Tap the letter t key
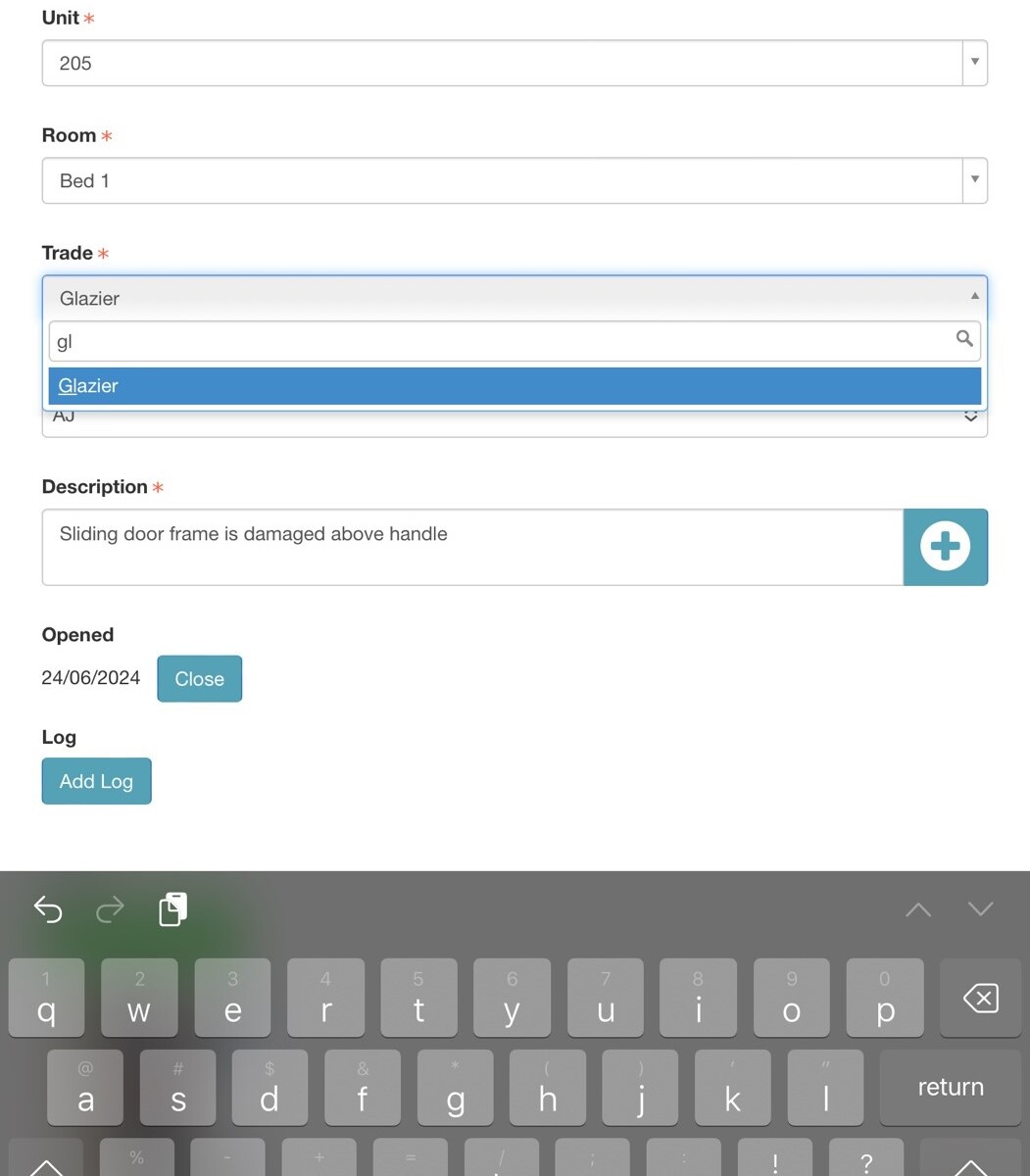The width and height of the screenshot is (1030, 1176). tap(418, 998)
